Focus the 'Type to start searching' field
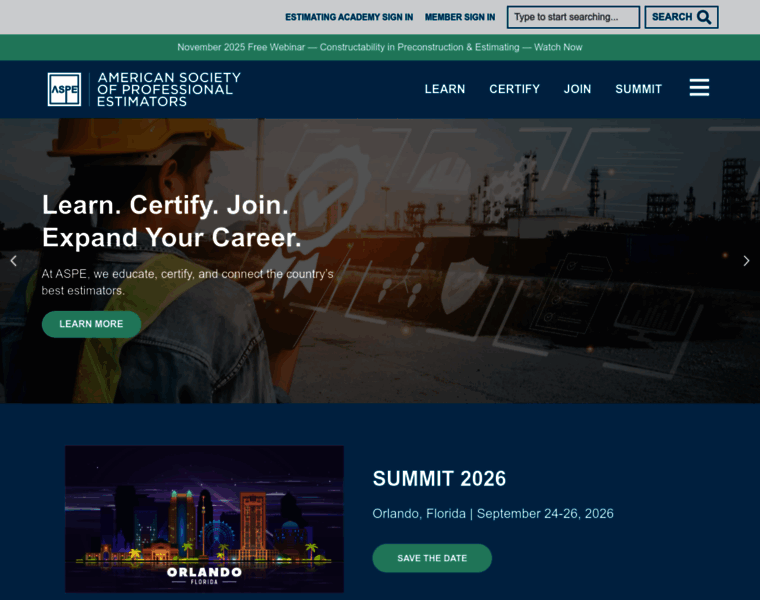Viewport: 760px width, 600px height. click(573, 17)
